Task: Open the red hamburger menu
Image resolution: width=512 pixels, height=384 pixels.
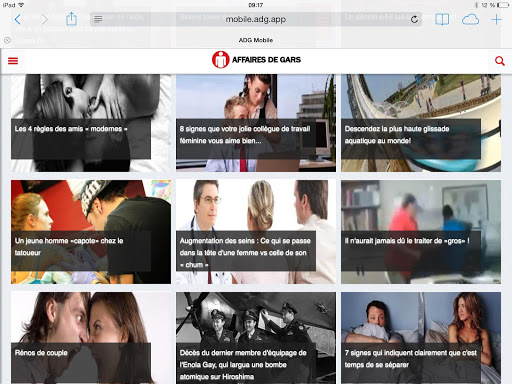Action: click(13, 61)
